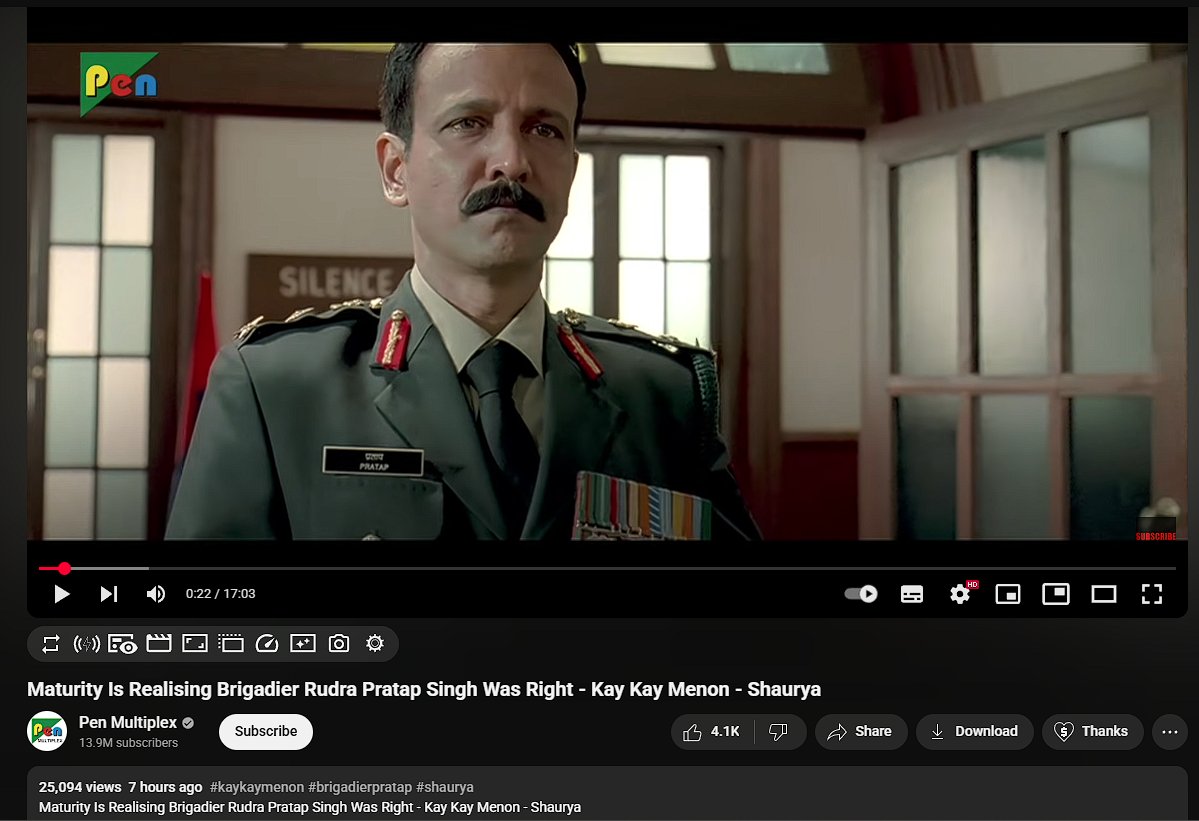Open the more actions three-dot menu
Viewport: 1199px width, 821px height.
tap(1170, 732)
